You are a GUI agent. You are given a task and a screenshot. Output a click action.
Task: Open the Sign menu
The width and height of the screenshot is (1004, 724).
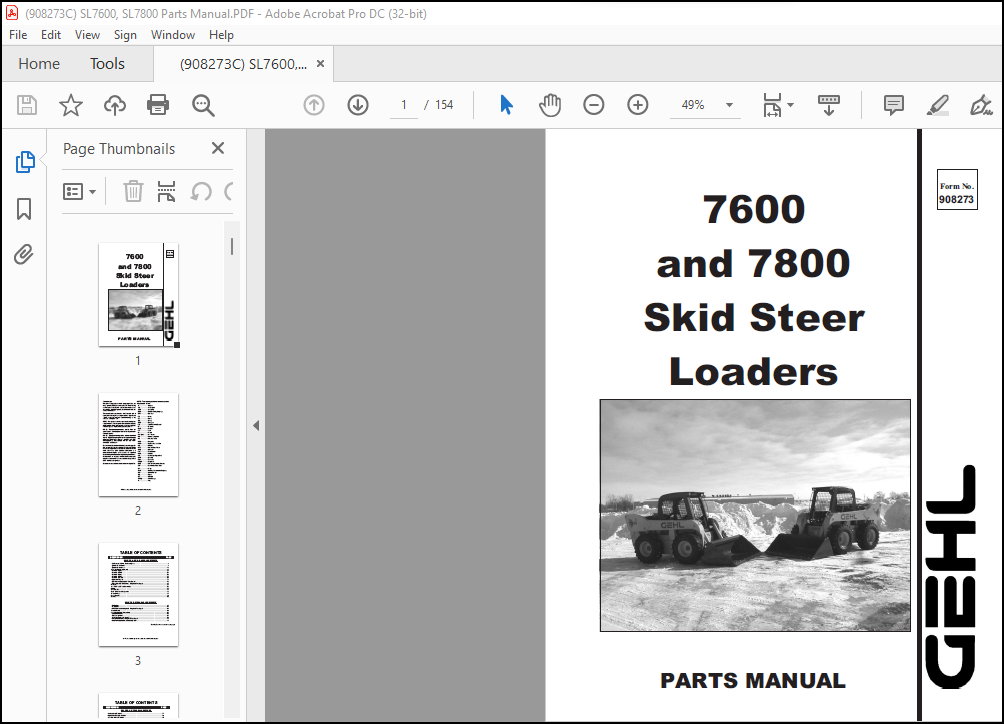(125, 35)
